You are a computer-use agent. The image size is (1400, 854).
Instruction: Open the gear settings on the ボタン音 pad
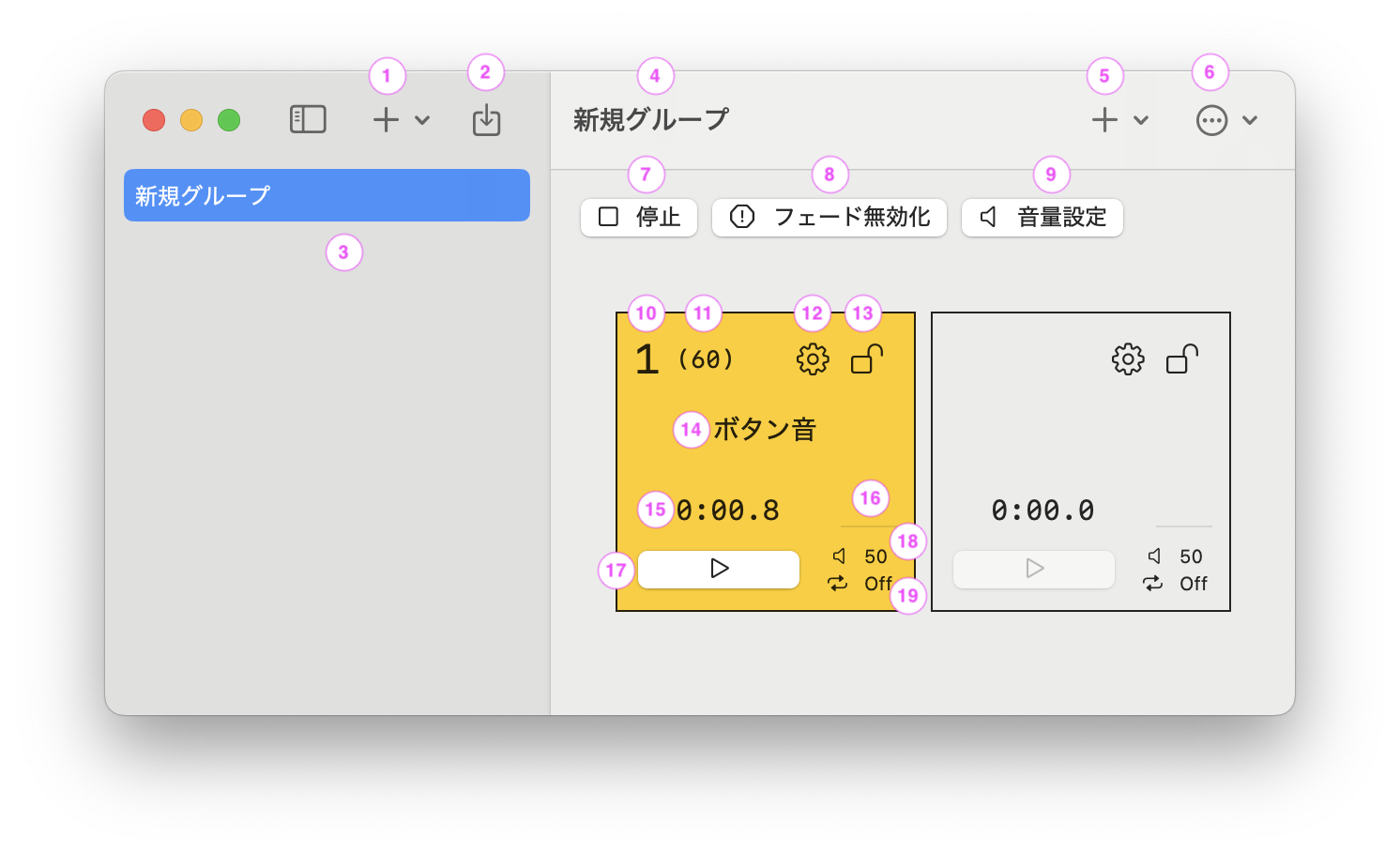813,359
